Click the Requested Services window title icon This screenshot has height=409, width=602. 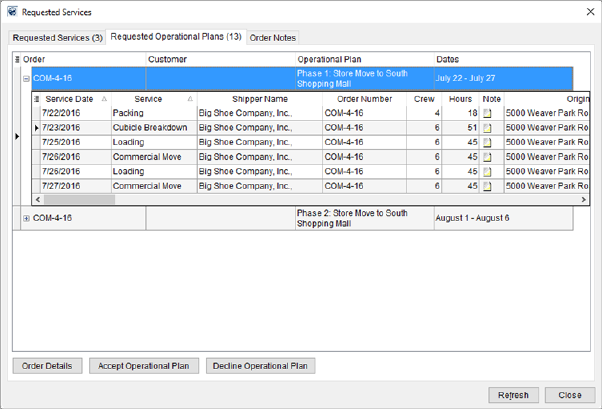click(11, 12)
